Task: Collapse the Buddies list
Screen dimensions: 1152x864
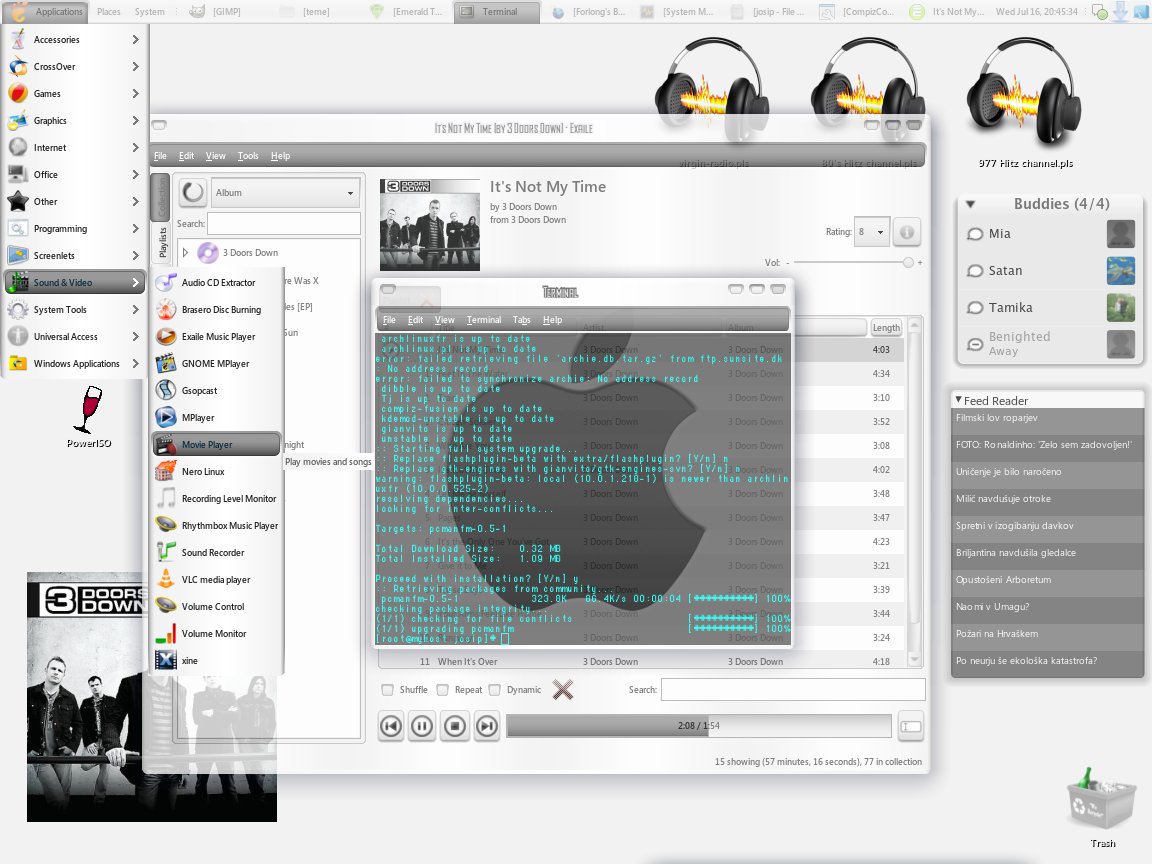Action: tap(970, 204)
